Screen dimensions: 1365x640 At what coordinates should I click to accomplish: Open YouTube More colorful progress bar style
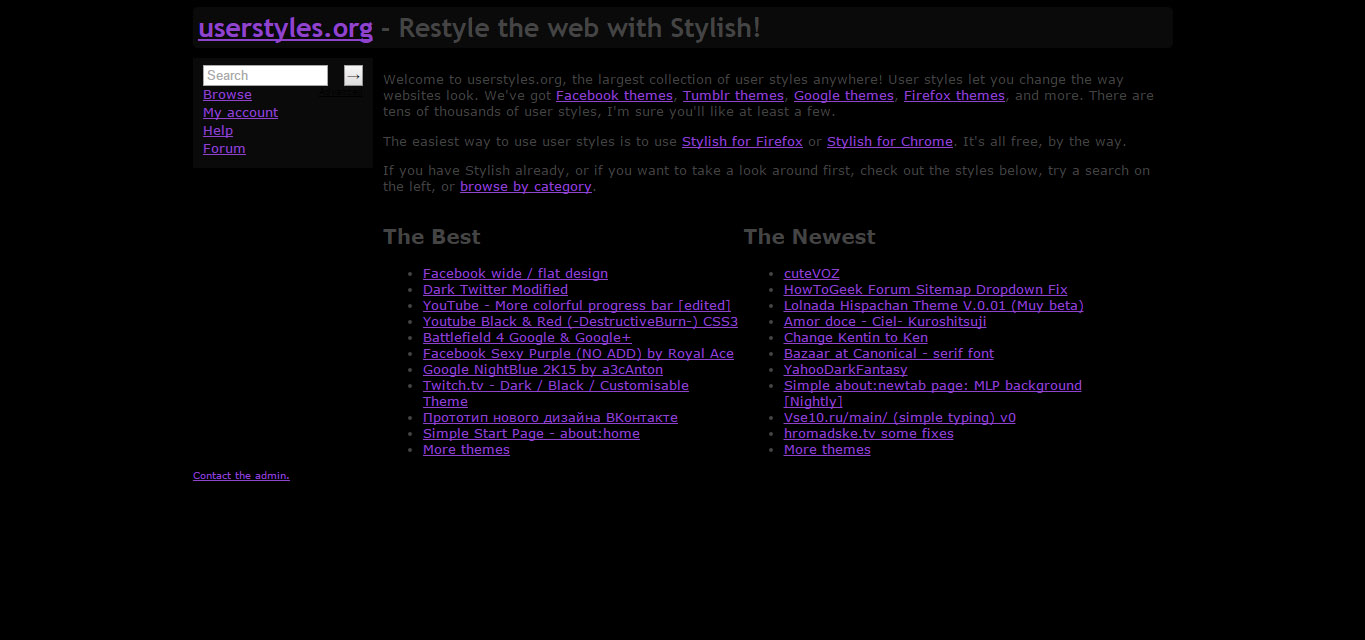tap(577, 306)
